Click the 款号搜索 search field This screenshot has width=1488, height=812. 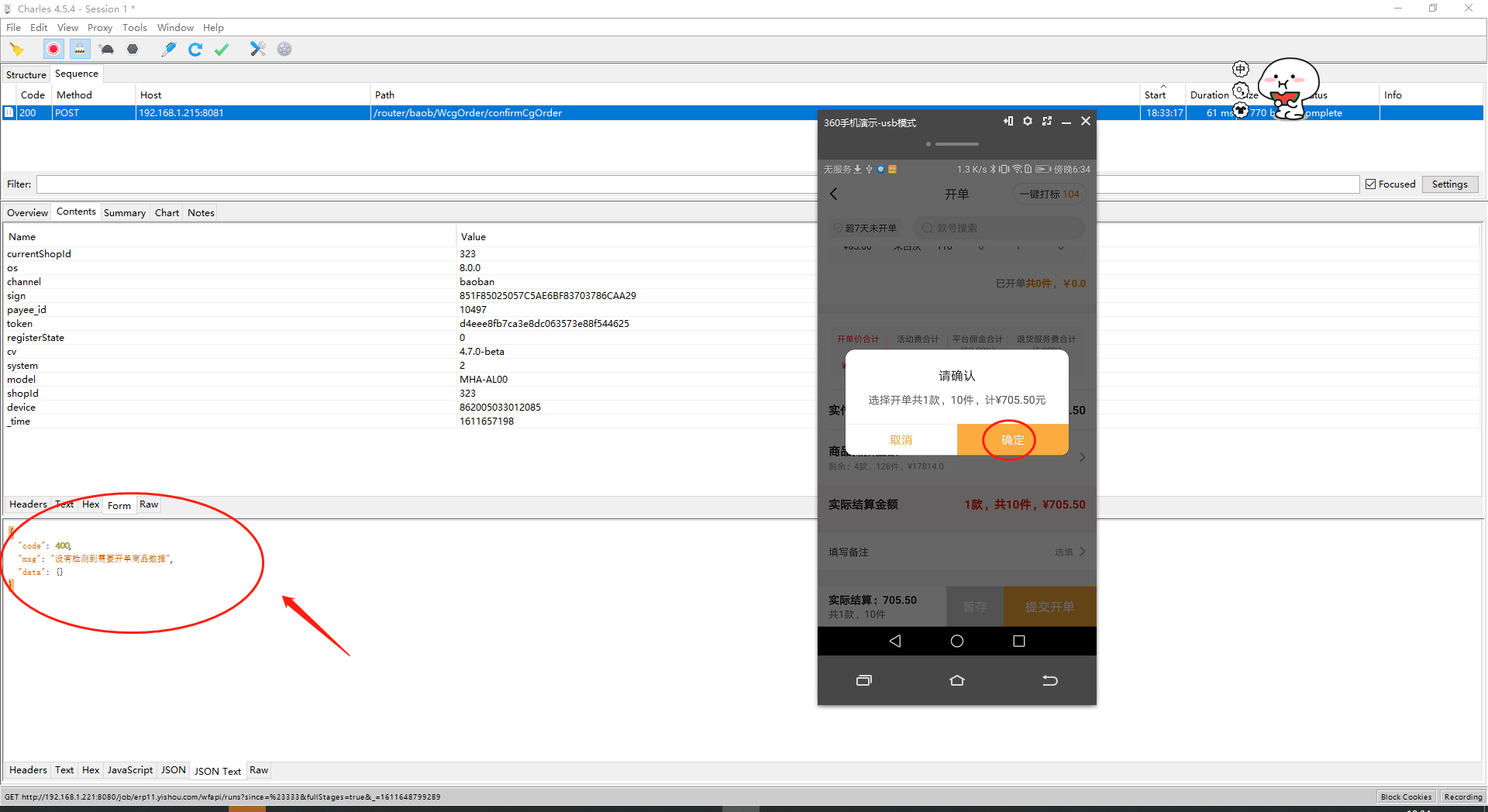[1000, 228]
